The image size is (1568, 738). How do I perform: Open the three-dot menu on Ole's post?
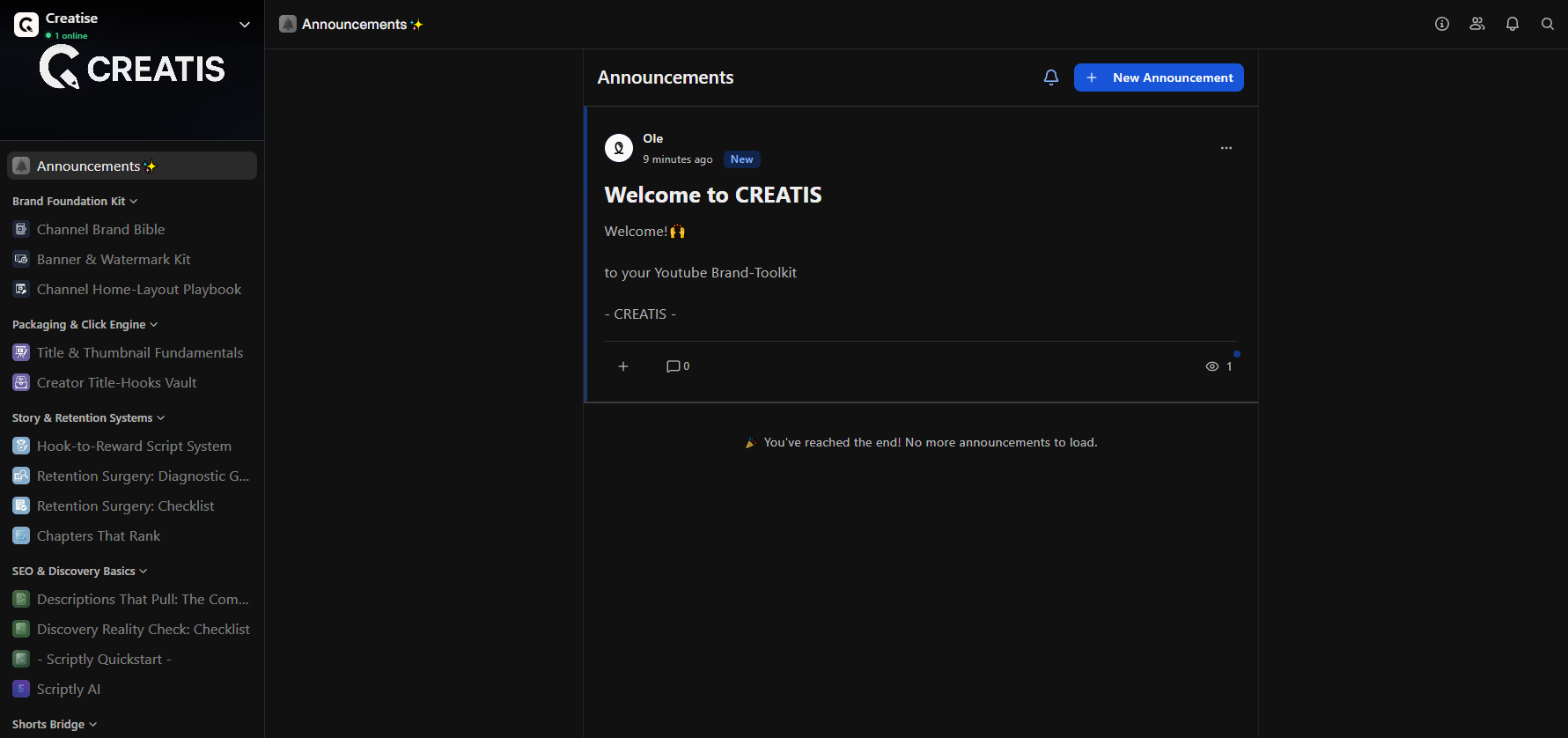1226,148
